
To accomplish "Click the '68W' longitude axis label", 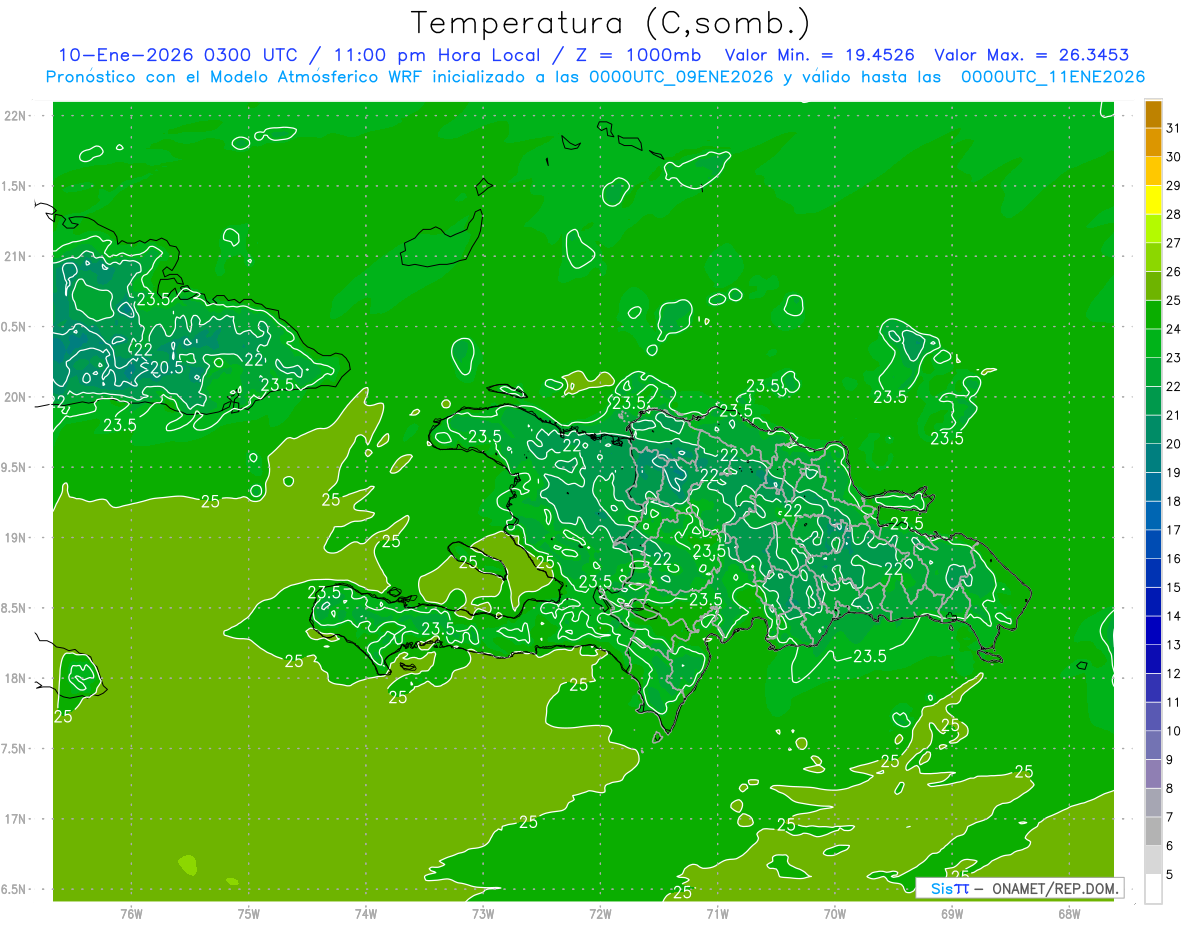I will [x=1069, y=913].
